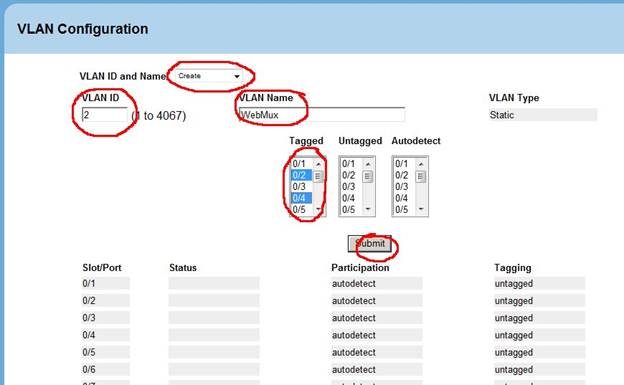Click the VLAN Type 'Static' field
This screenshot has height=385, width=624.
click(x=543, y=115)
